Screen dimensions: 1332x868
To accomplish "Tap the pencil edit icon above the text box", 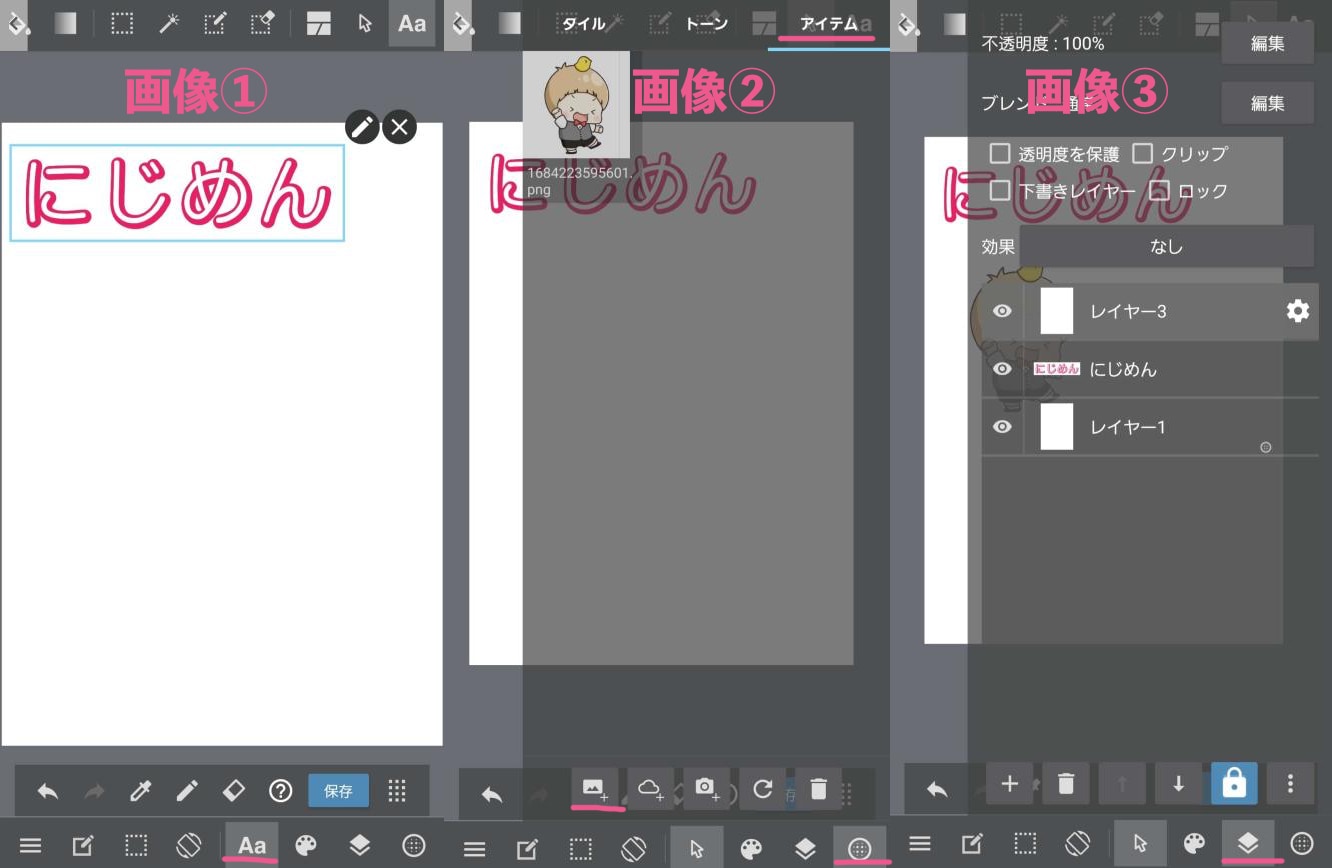I will (x=362, y=127).
